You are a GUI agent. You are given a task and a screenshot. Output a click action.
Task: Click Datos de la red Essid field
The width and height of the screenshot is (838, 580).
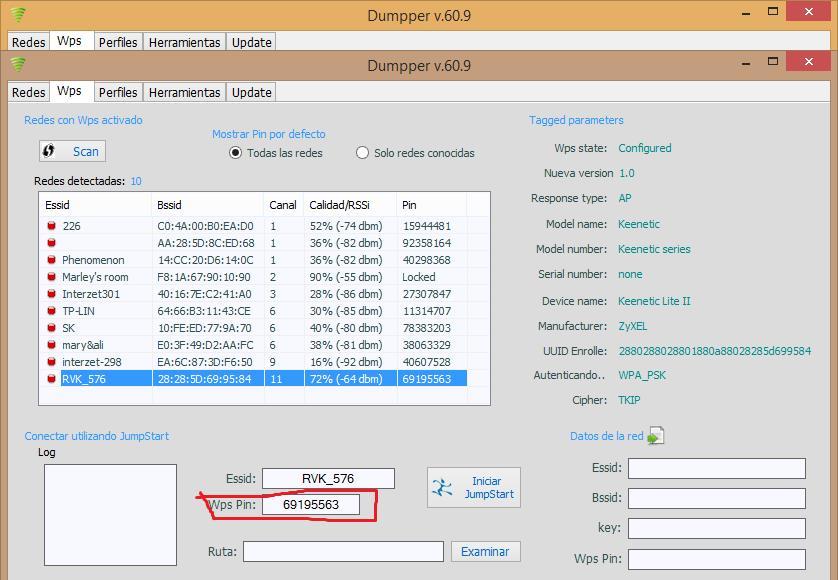coord(717,468)
